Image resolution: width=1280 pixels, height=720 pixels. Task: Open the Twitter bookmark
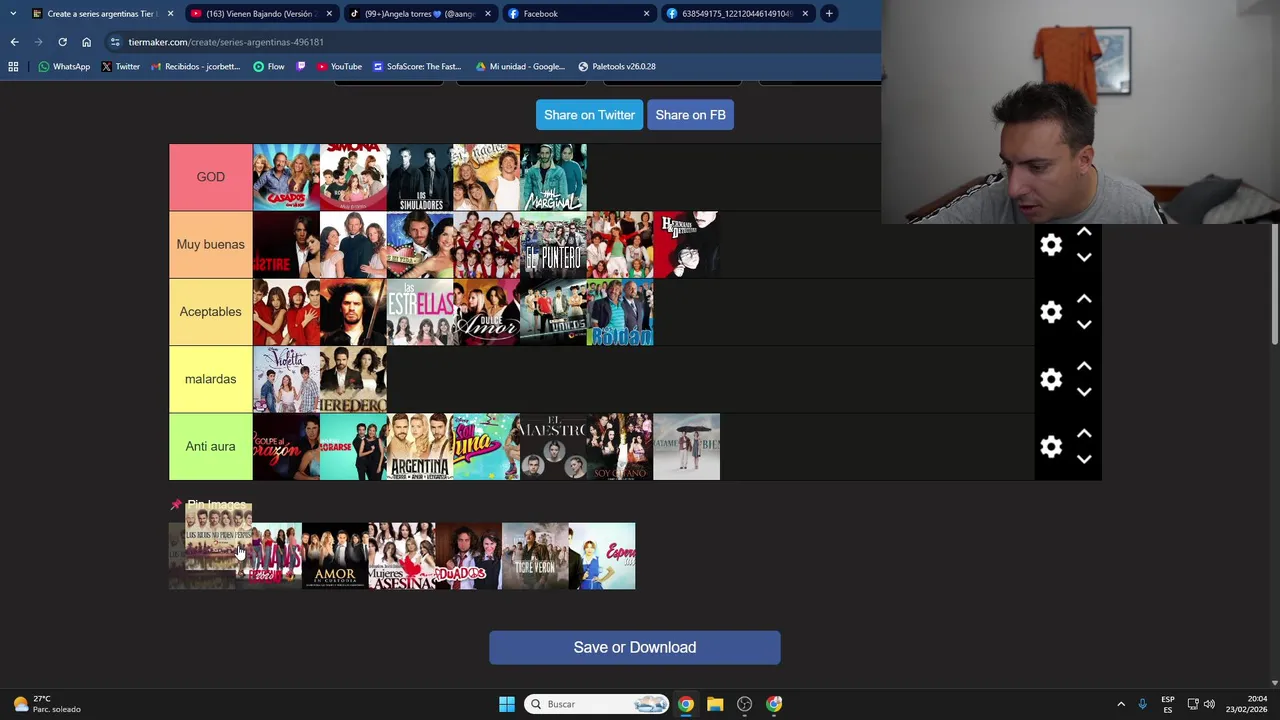click(x=120, y=67)
